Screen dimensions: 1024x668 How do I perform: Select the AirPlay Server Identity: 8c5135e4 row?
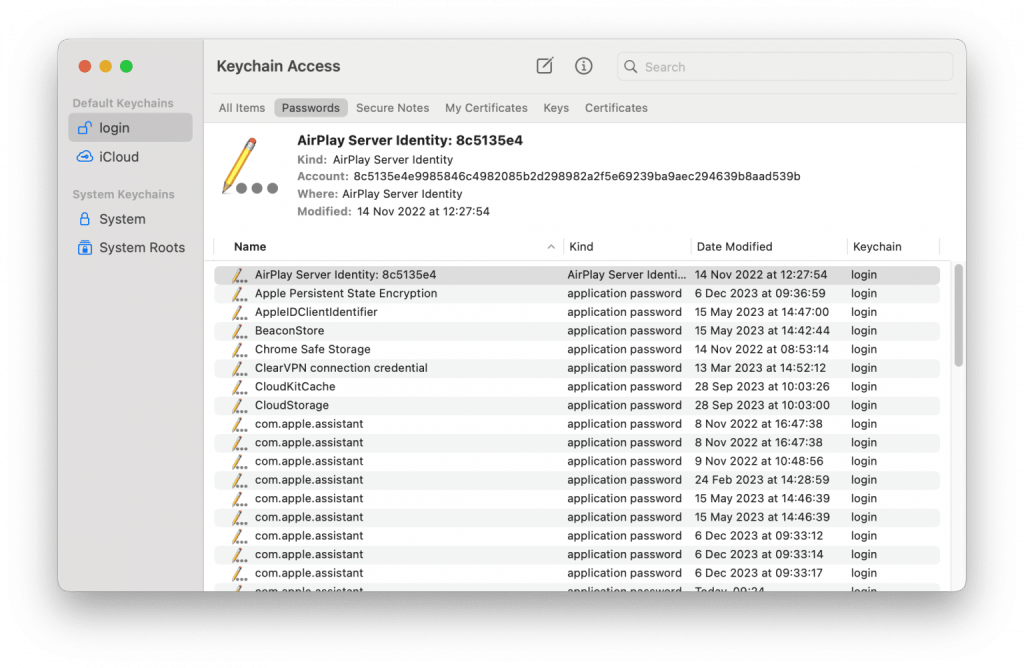click(577, 275)
